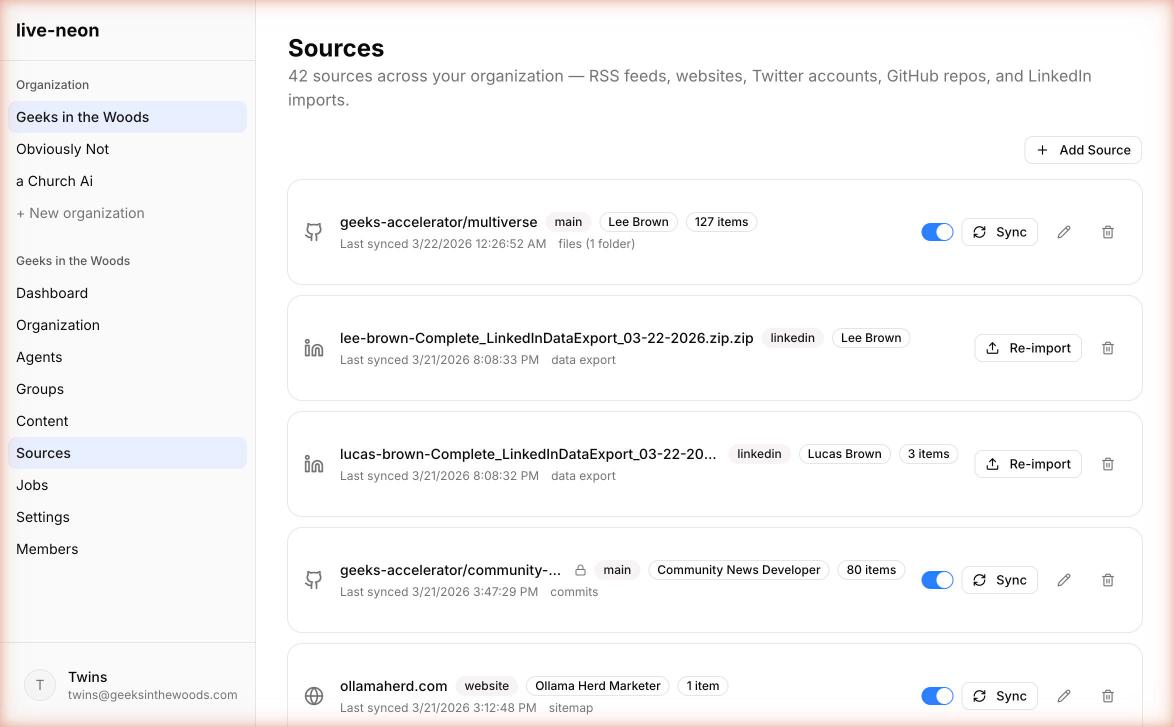Click the Add Source button

1083,150
